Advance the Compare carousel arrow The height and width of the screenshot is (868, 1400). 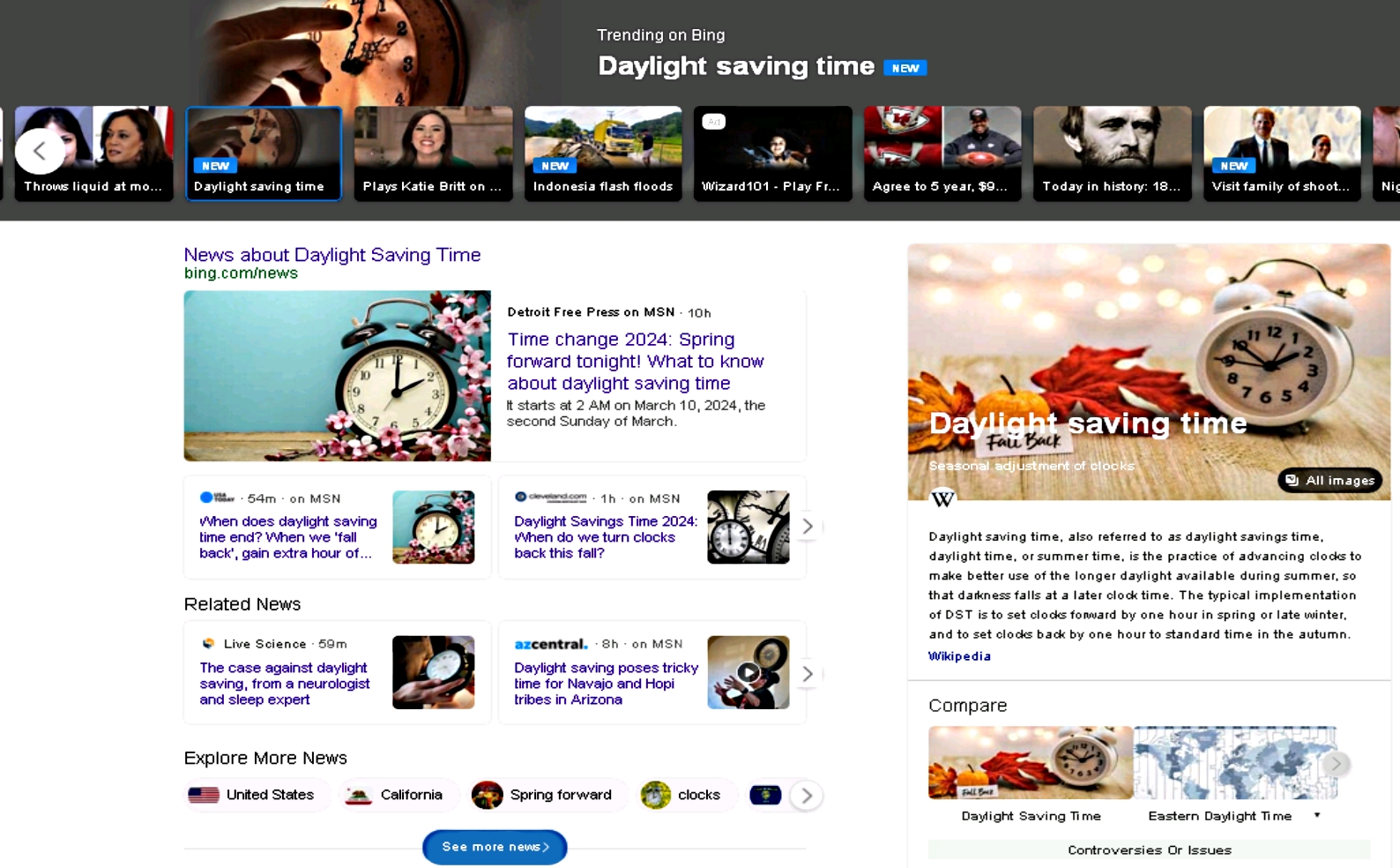1337,764
